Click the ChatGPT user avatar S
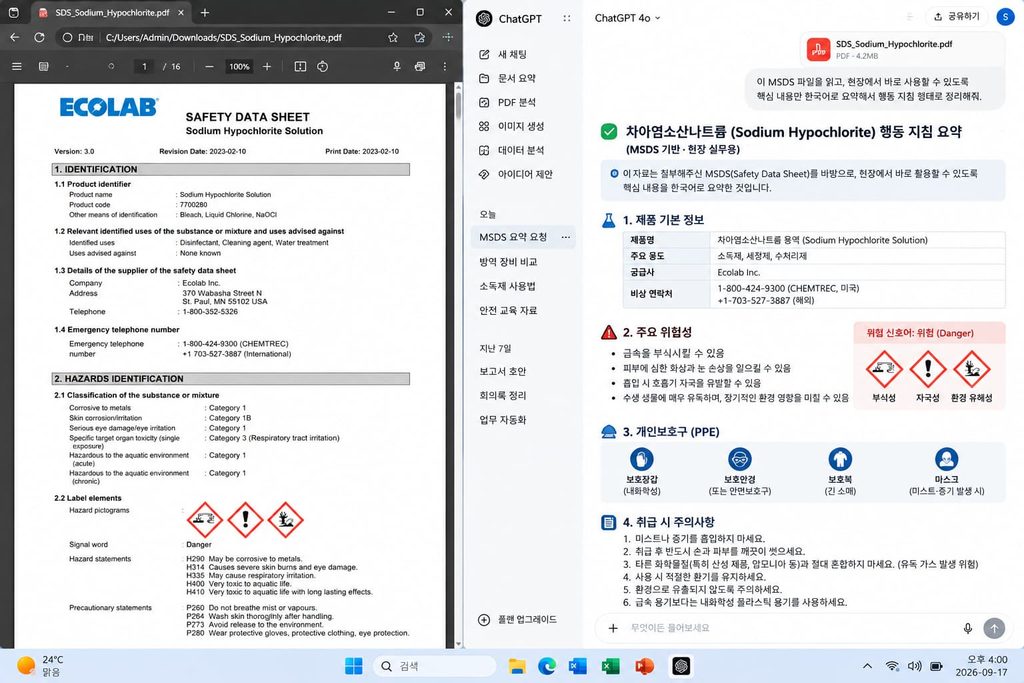1024x683 pixels. coord(1005,17)
